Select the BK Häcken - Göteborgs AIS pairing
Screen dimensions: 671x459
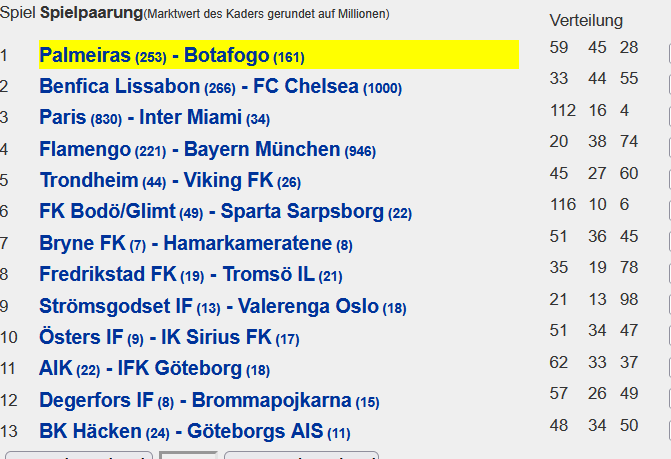point(195,431)
